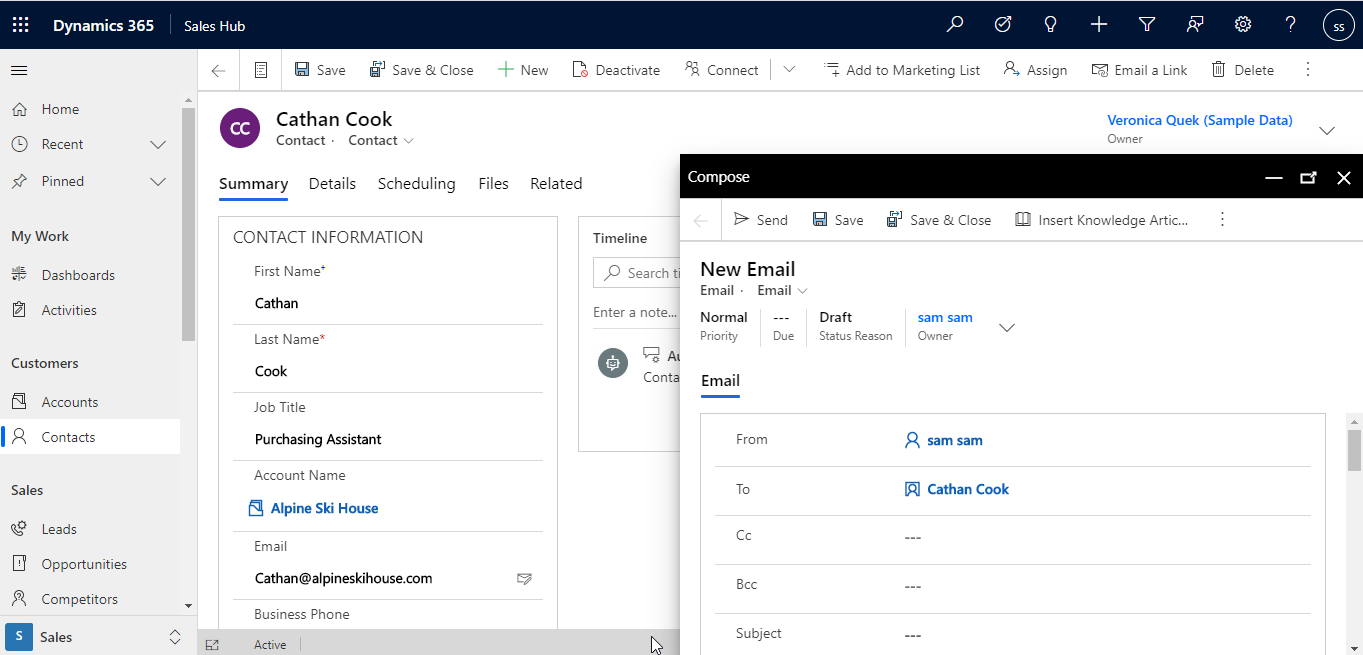Image resolution: width=1363 pixels, height=655 pixels.
Task: Open the Email form selector dropdown
Action: pyautogui.click(x=782, y=291)
